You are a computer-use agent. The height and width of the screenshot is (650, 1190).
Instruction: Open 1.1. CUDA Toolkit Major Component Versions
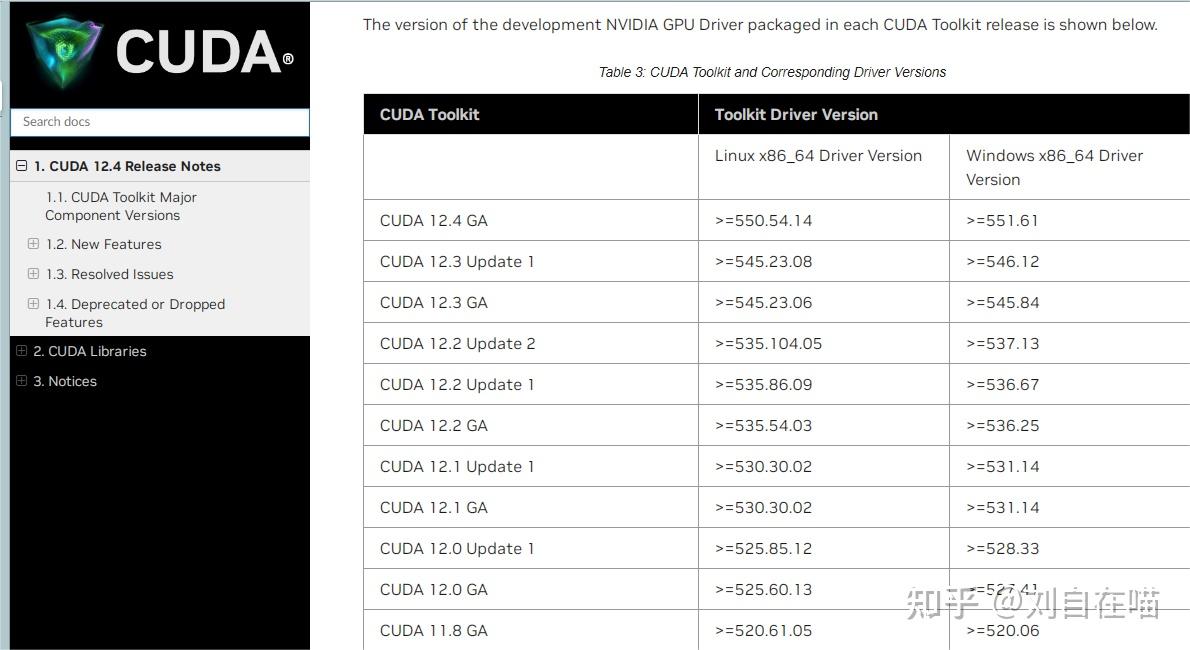point(121,206)
